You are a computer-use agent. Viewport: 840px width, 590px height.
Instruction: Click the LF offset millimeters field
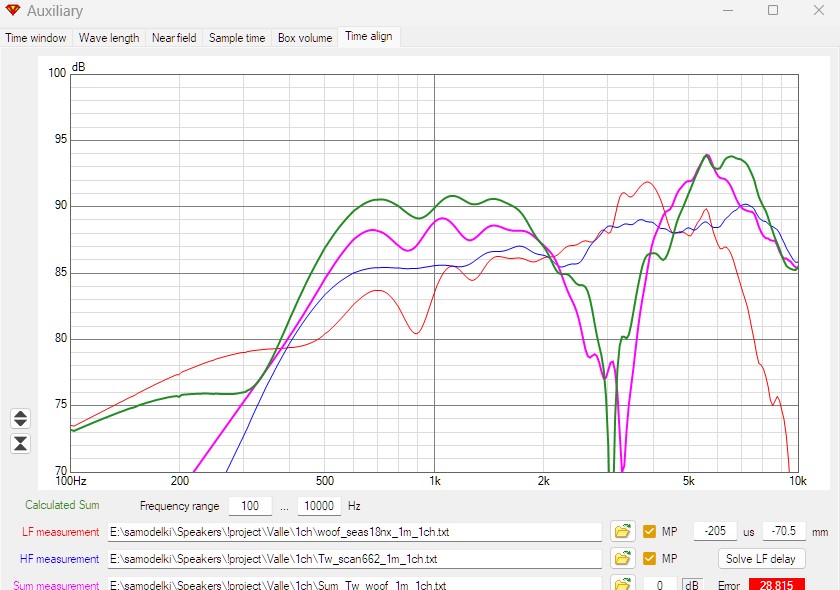[783, 531]
